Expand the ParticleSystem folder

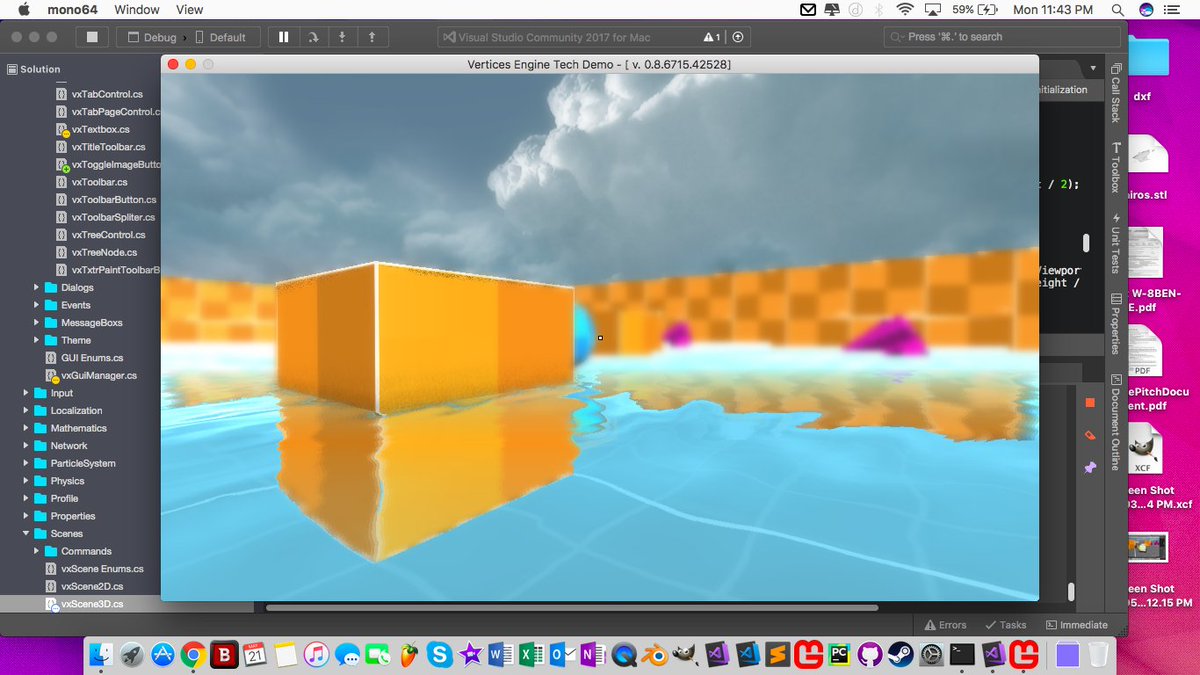point(27,463)
